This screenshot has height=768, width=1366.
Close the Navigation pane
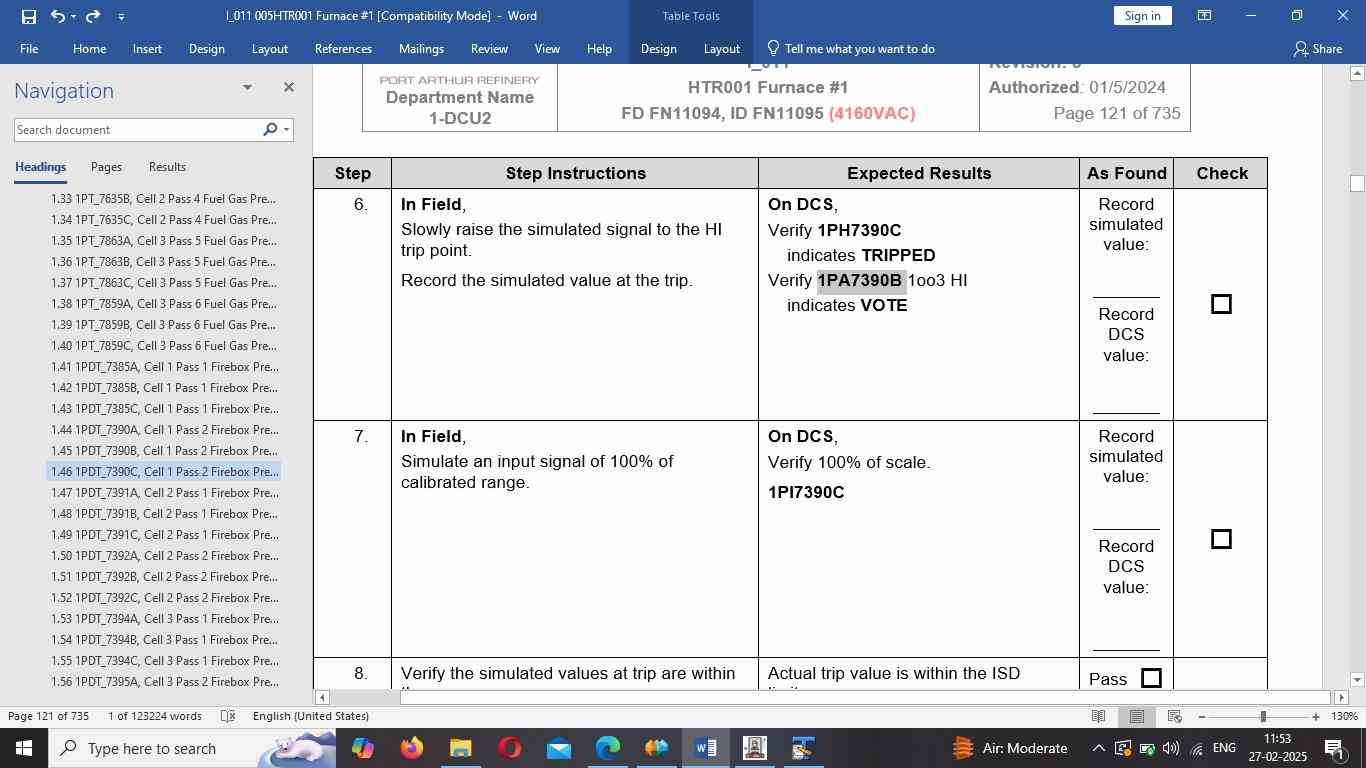point(288,87)
